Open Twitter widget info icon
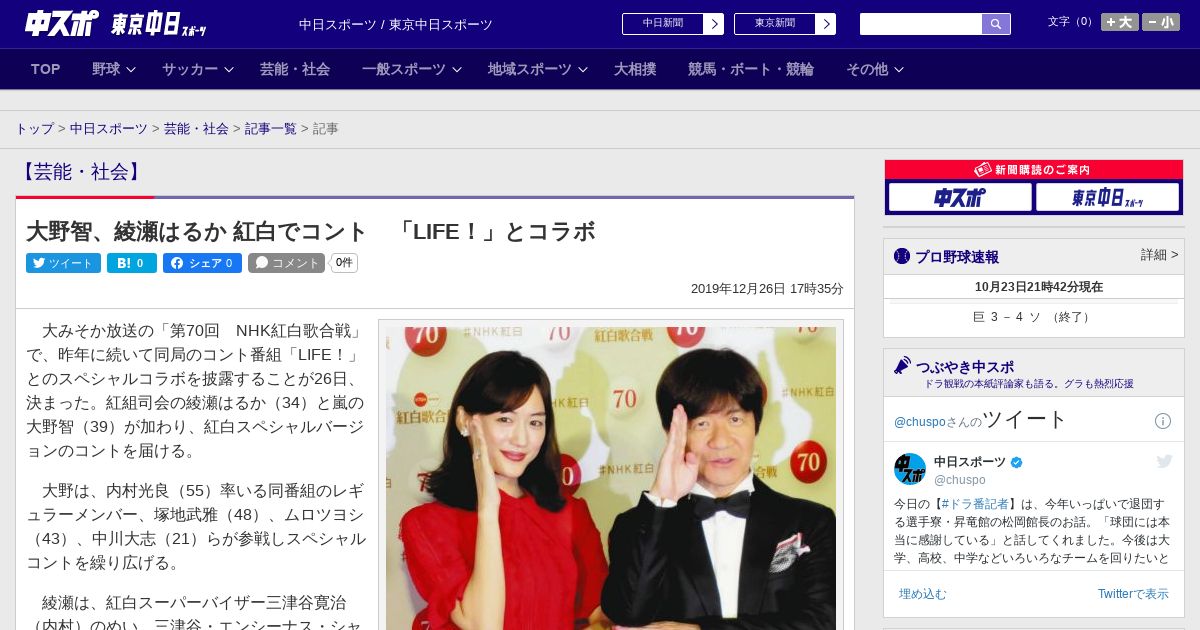This screenshot has width=1200, height=630. point(1163,421)
